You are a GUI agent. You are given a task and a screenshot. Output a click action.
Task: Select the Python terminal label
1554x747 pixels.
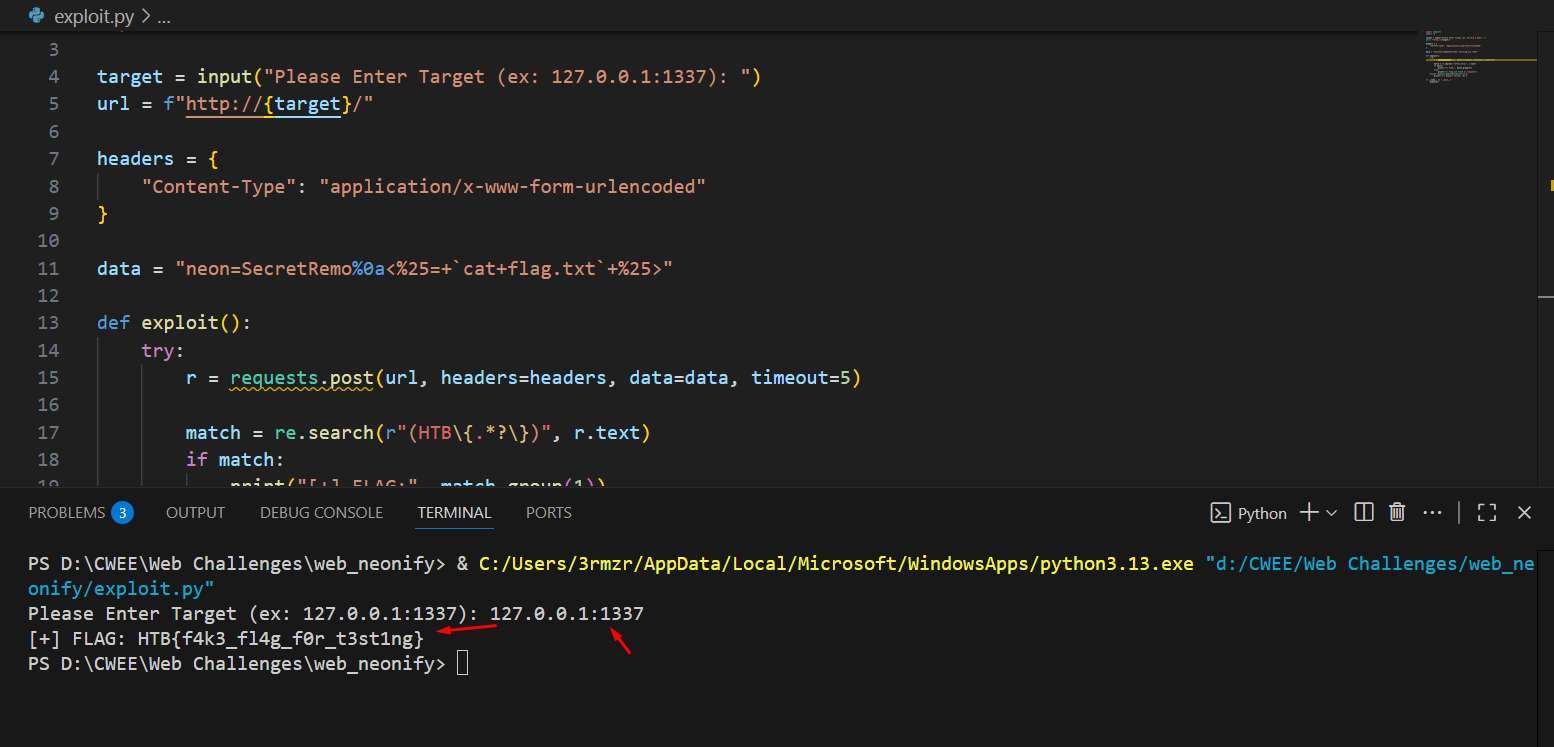click(1262, 513)
